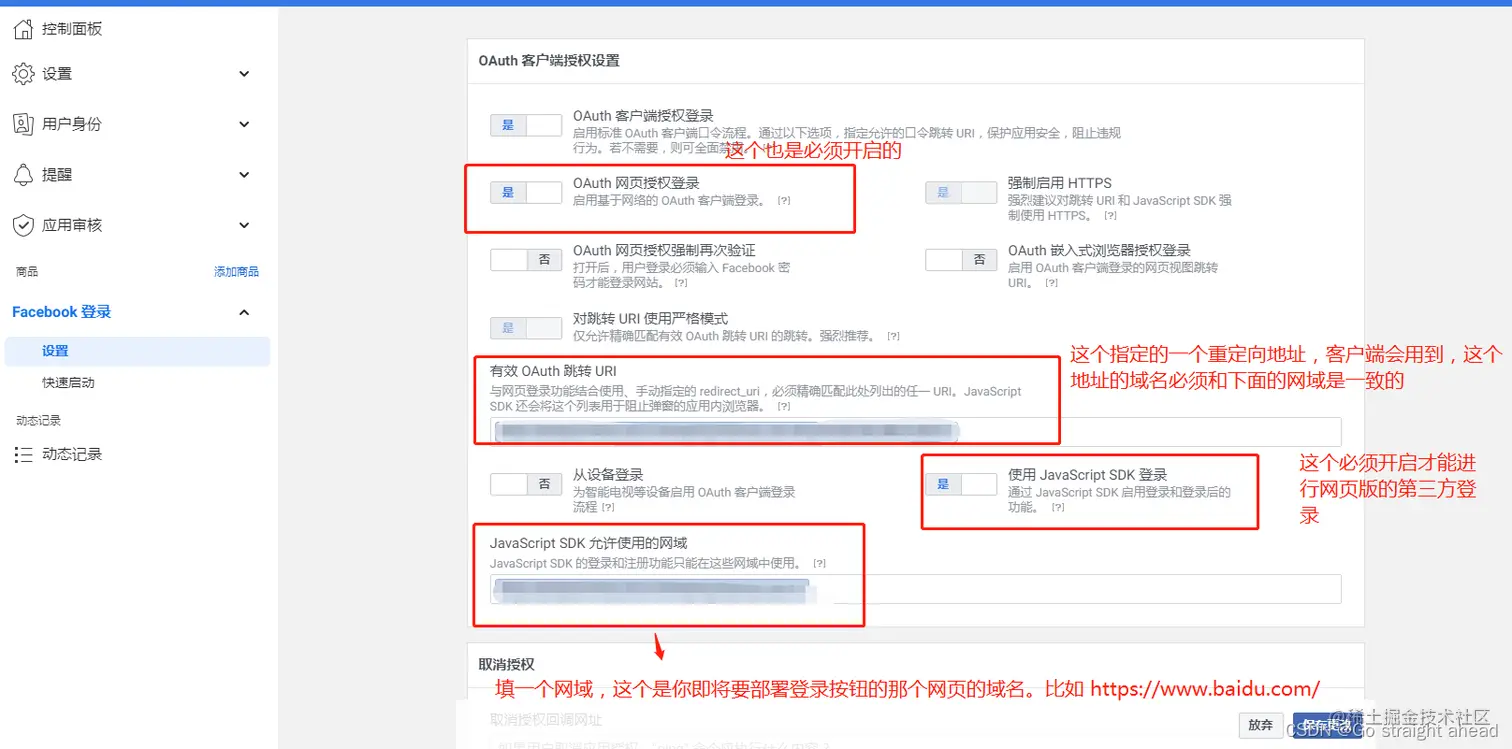
Task: Click the 应用审核 shield icon
Action: 23,225
